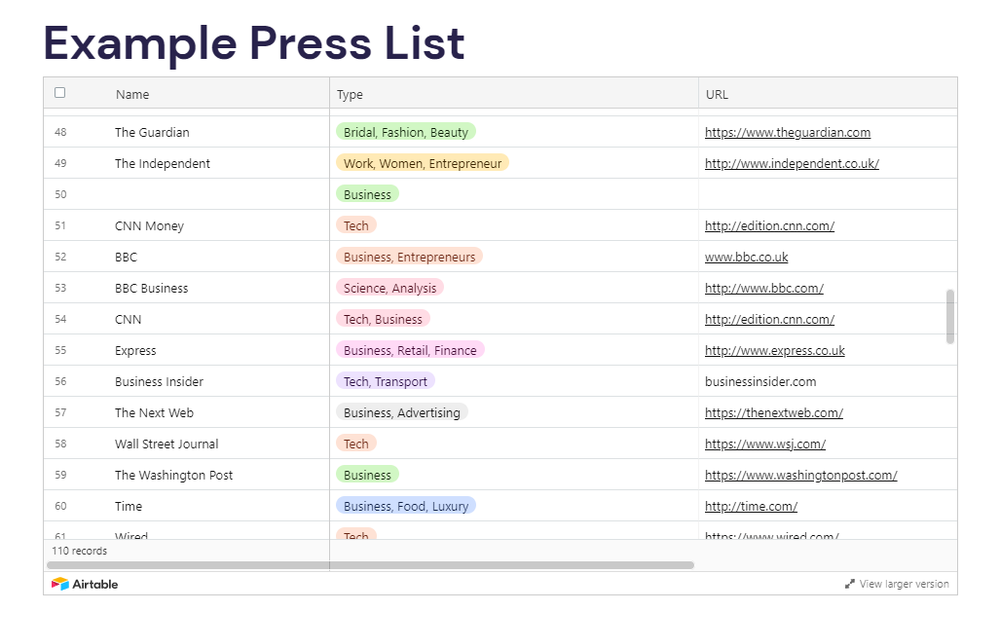Click the Business, Entrepreneurs tag
Viewport: 1000px width, 630px height.
point(409,257)
